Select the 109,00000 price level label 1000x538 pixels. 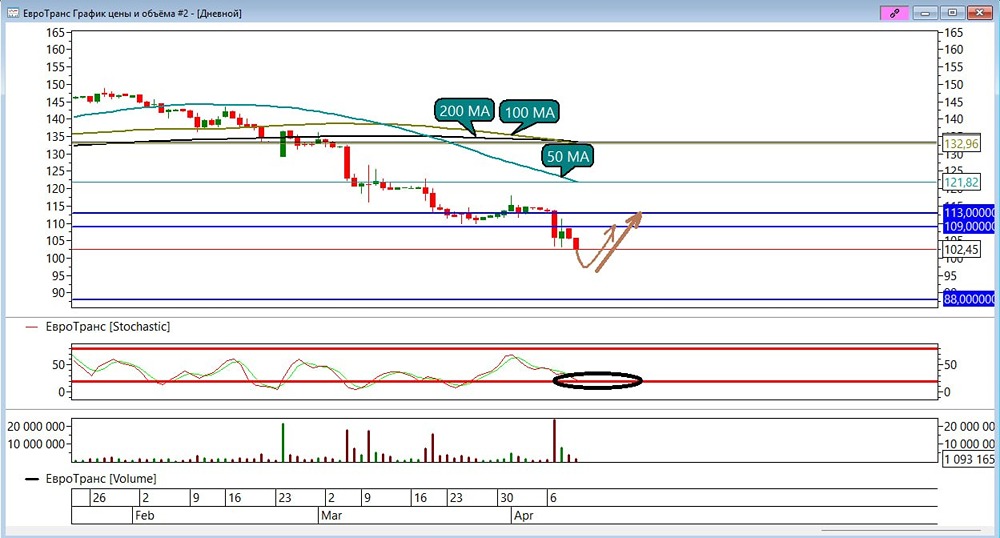tap(969, 227)
